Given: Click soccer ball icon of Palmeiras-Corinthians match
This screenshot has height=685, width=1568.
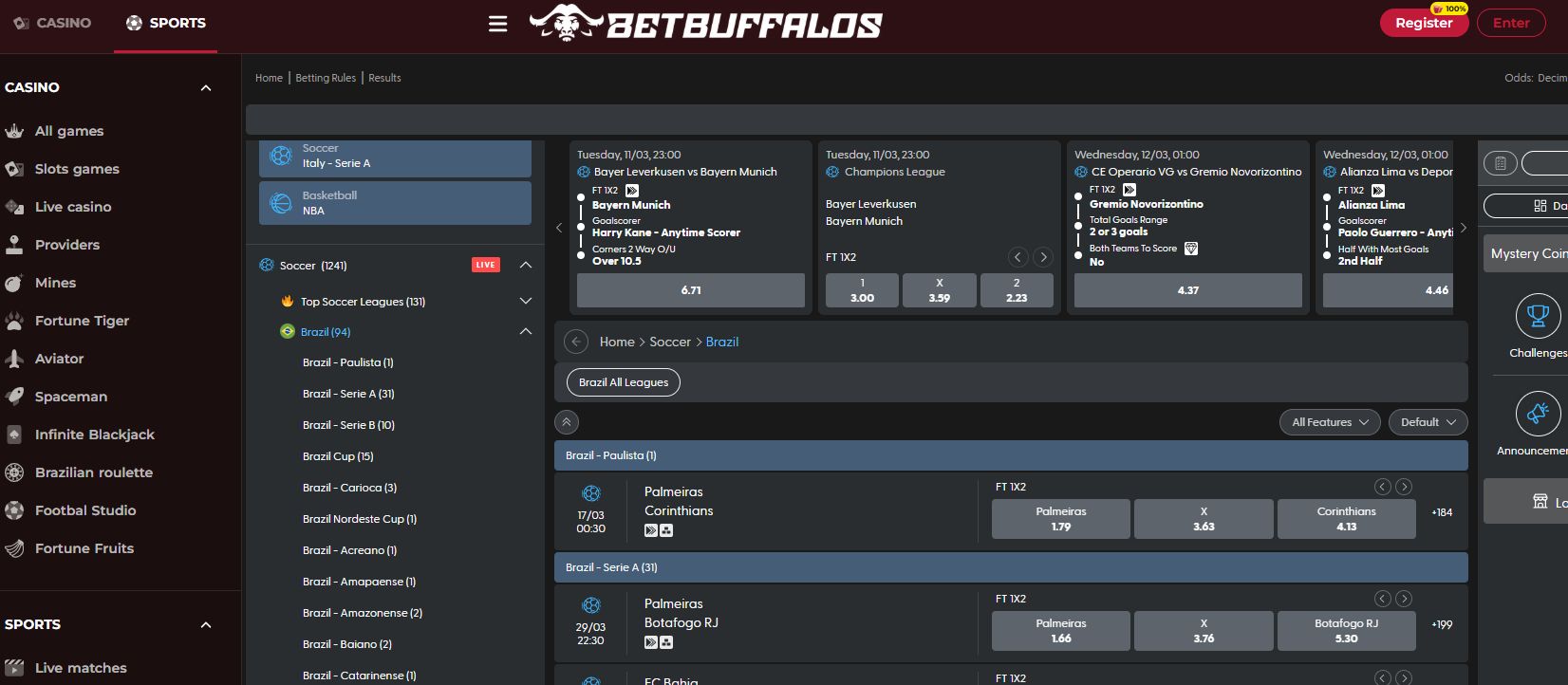Looking at the screenshot, I should pyautogui.click(x=591, y=493).
